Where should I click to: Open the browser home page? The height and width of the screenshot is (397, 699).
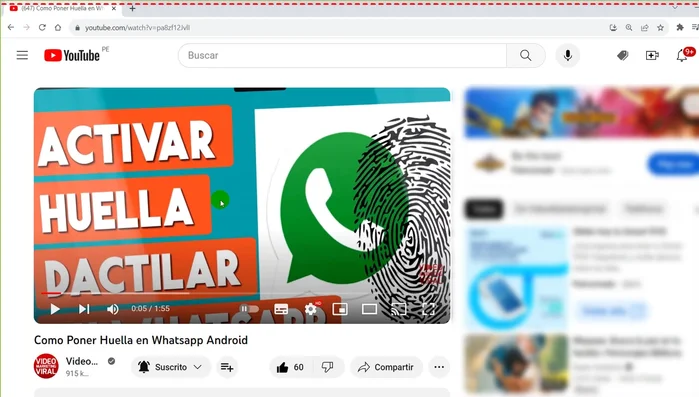tap(58, 28)
